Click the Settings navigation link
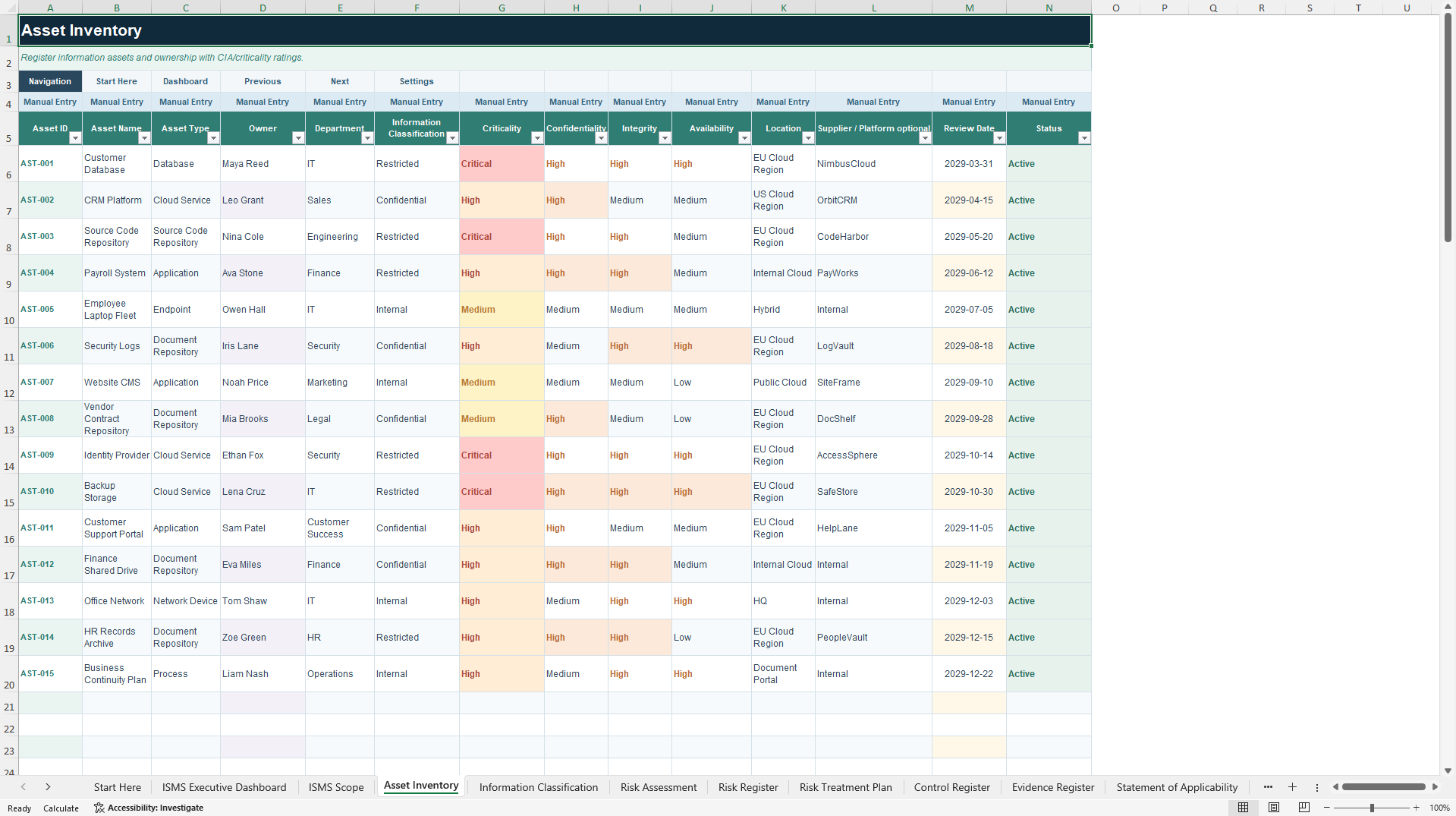Viewport: 1456px width, 816px height. [417, 81]
